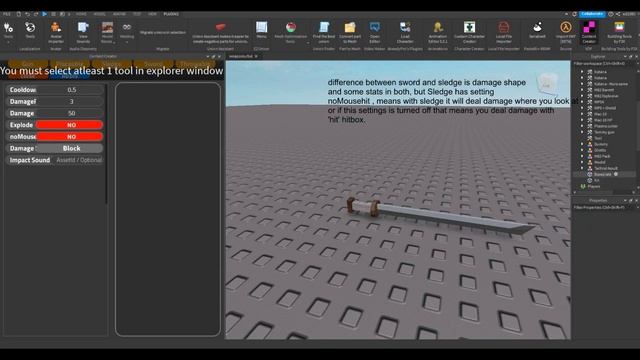Switch to the MODEL ribbon tab
The height and width of the screenshot is (360, 640).
[99, 14]
